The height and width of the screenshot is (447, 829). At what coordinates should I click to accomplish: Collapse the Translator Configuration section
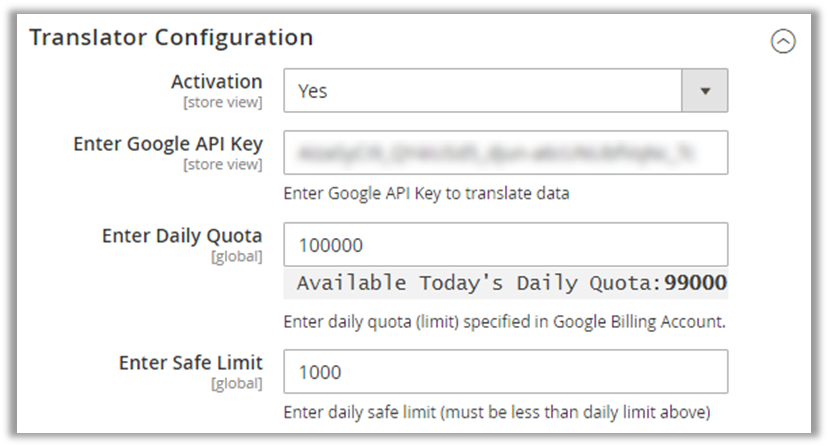point(783,42)
